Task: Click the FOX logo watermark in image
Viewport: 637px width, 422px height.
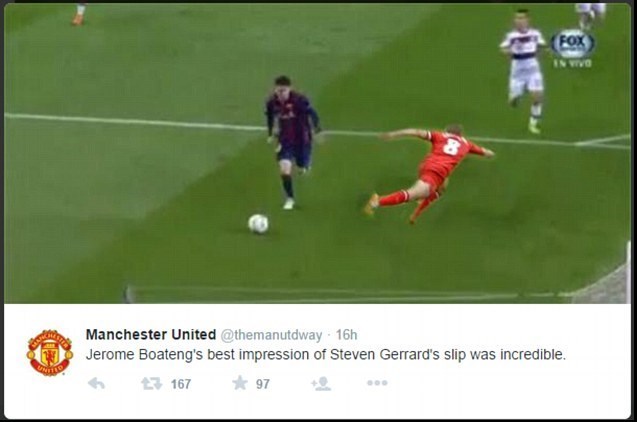Action: coord(572,43)
